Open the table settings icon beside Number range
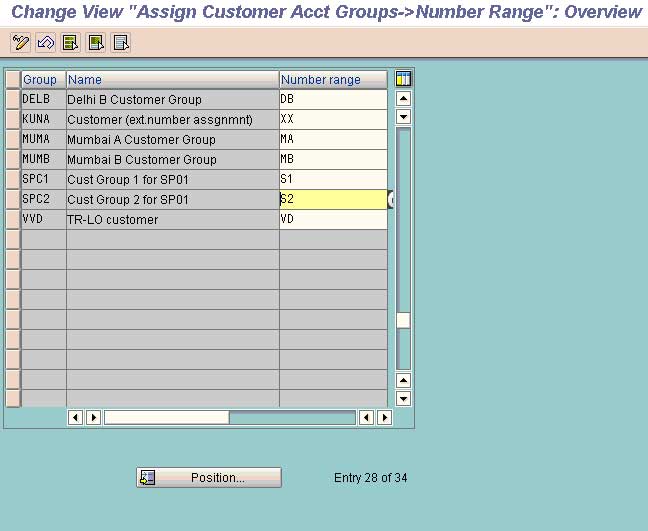The image size is (648, 531). coord(403,79)
